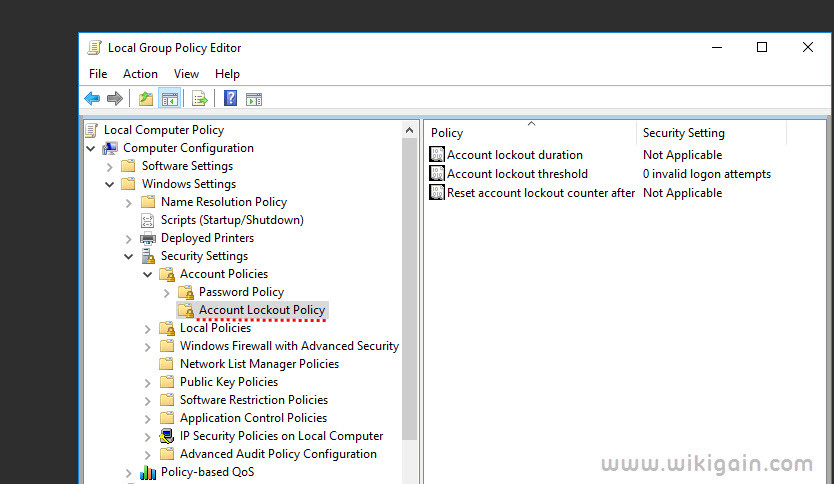The image size is (834, 484).
Task: Open the Action menu
Action: click(x=140, y=74)
